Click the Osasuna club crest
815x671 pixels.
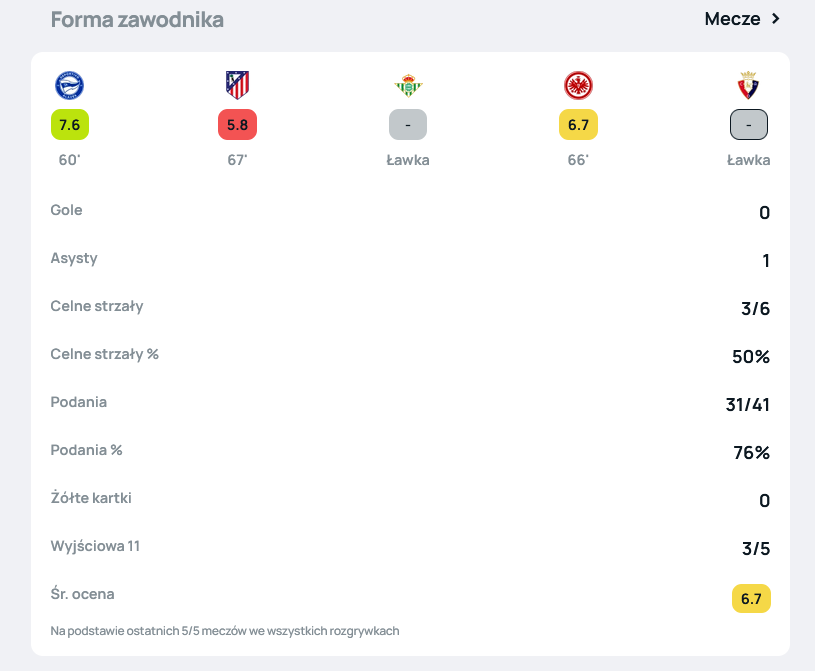pos(748,86)
